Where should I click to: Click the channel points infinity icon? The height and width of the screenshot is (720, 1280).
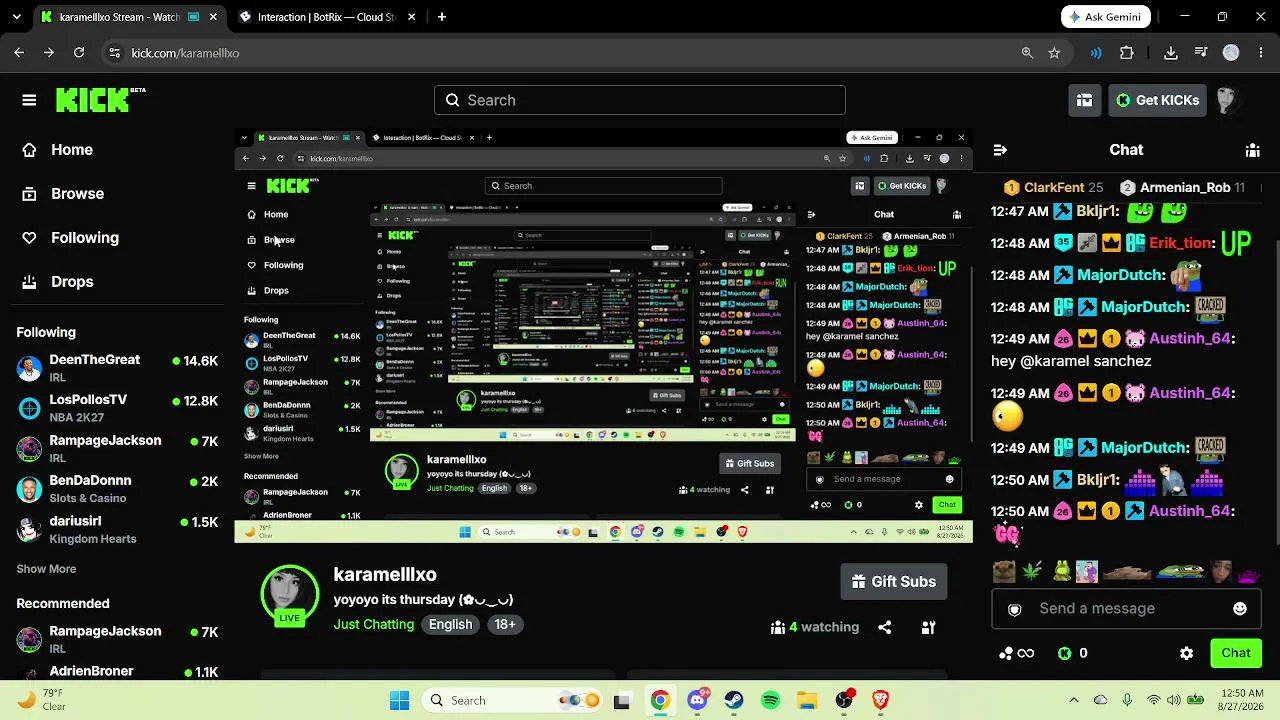point(1017,653)
